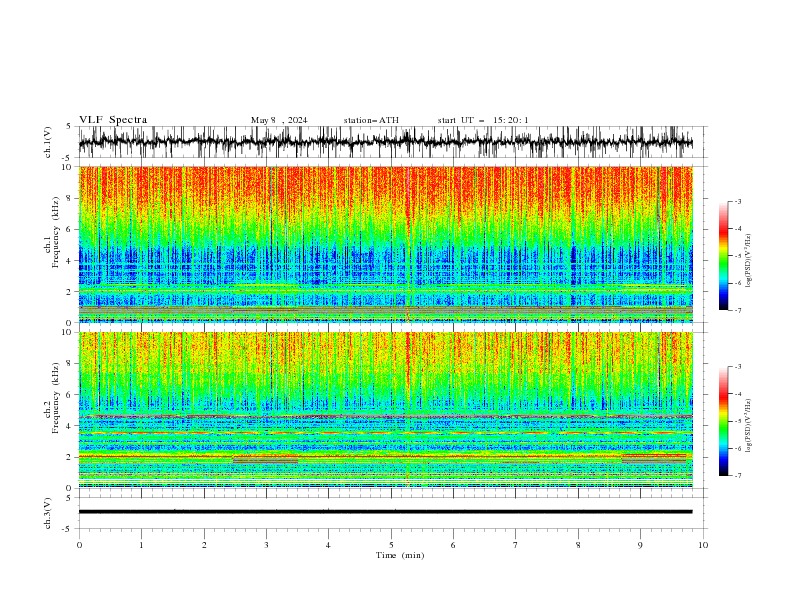Click the 'ch.3(V)' waveform axis label
The height and width of the screenshot is (612, 792).
pyautogui.click(x=48, y=513)
